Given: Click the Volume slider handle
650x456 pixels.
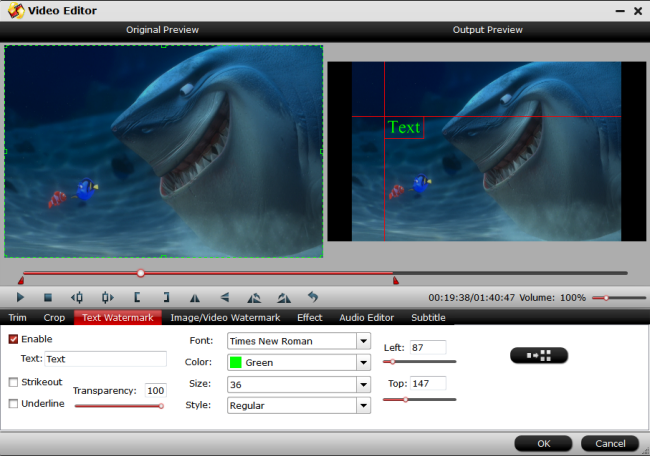Looking at the screenshot, I should pyautogui.click(x=606, y=298).
